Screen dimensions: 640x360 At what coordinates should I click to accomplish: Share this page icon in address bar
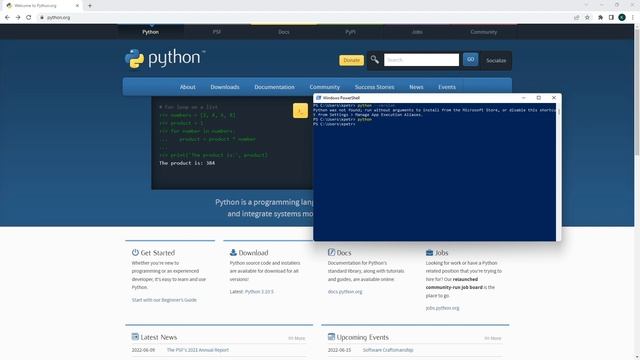(x=577, y=18)
